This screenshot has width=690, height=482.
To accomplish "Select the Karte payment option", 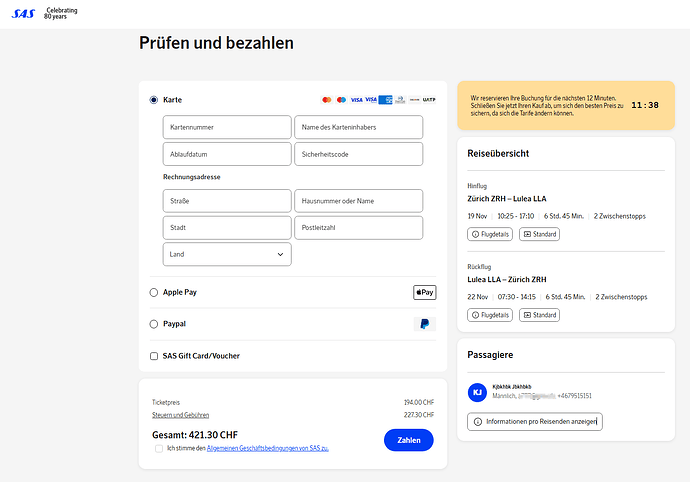I will tap(154, 100).
